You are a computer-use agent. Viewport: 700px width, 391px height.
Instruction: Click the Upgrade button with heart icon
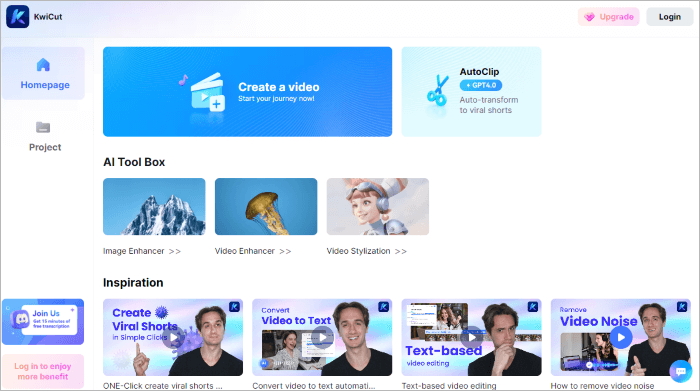[x=608, y=17]
